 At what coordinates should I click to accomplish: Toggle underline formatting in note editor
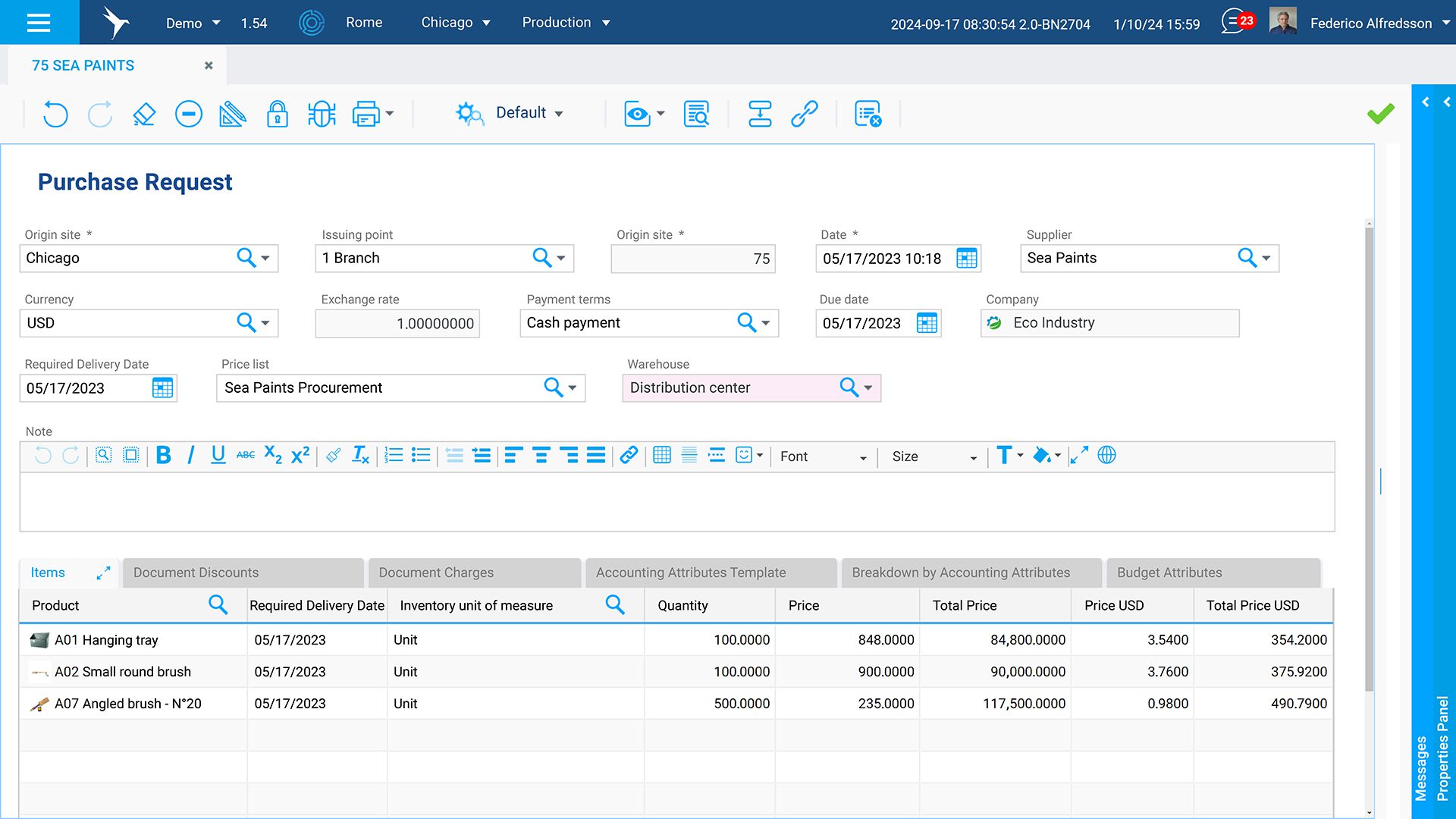coord(218,455)
